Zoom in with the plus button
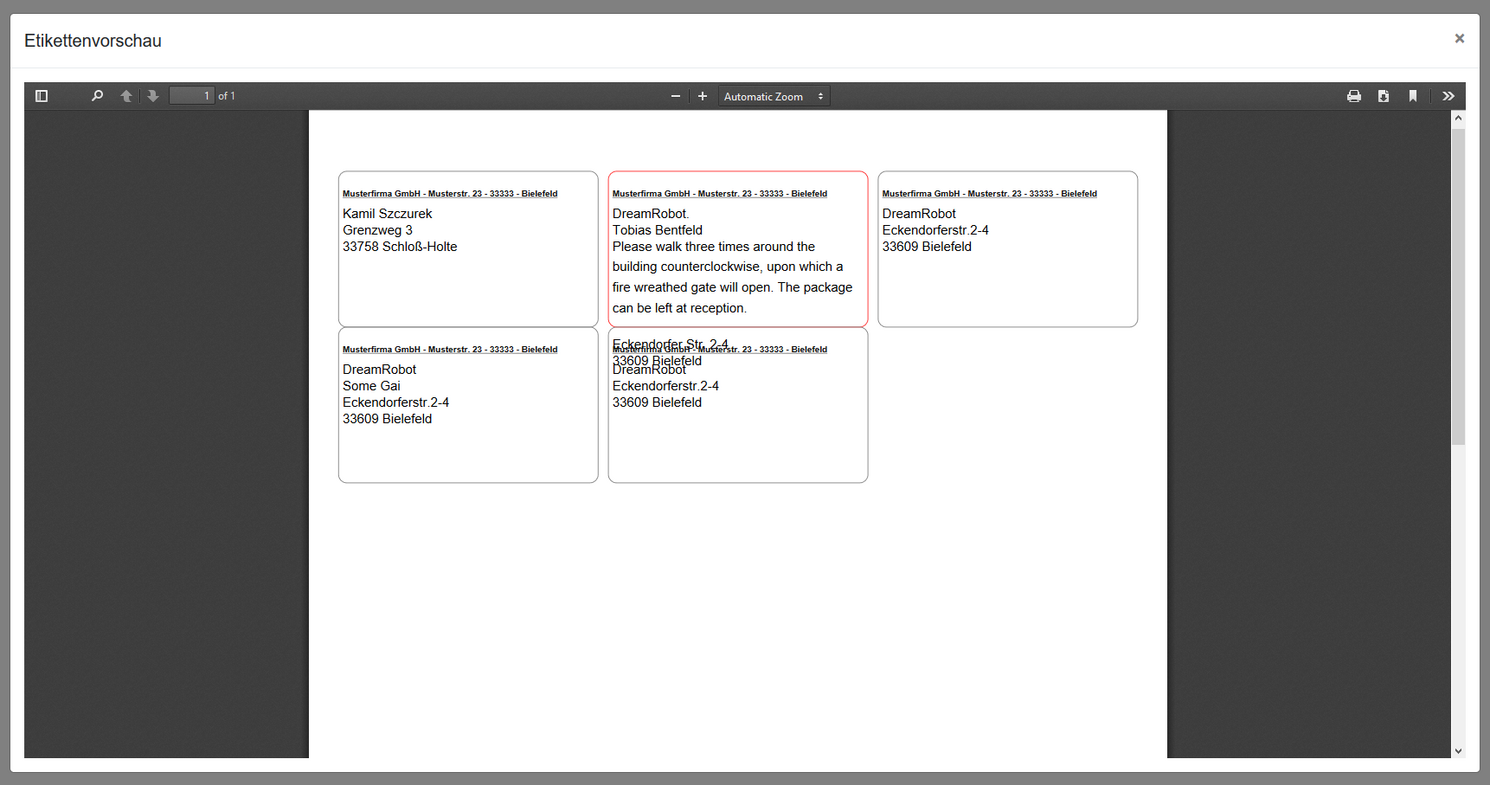The image size is (1490, 785). [x=702, y=96]
